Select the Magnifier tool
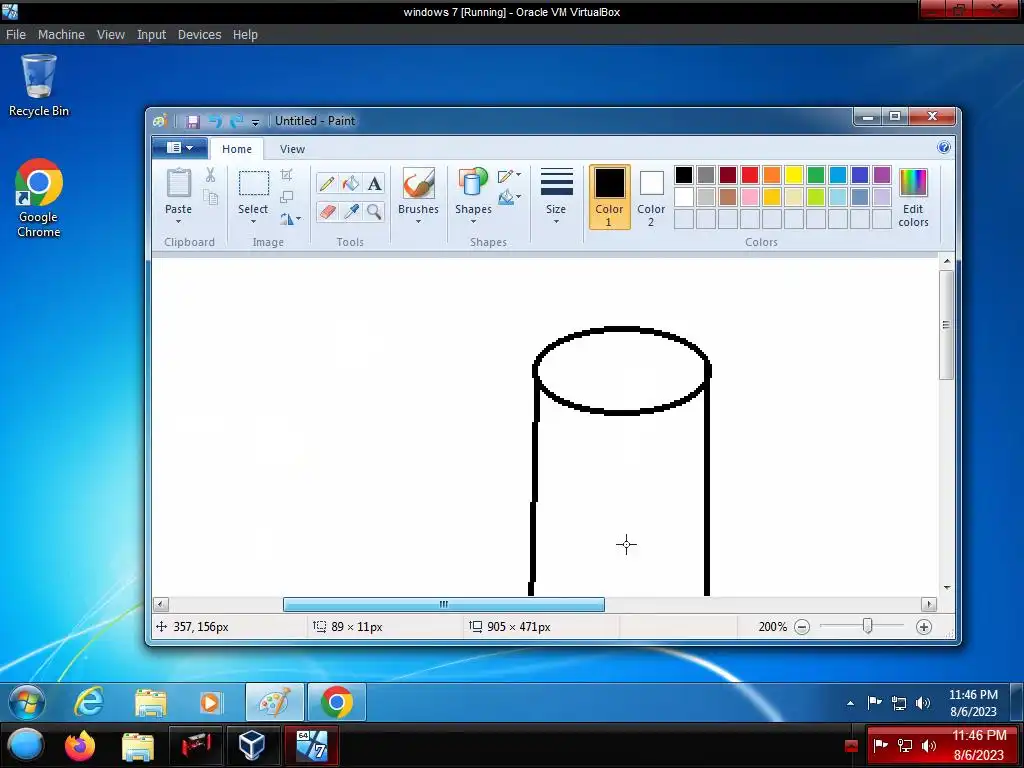 click(374, 212)
